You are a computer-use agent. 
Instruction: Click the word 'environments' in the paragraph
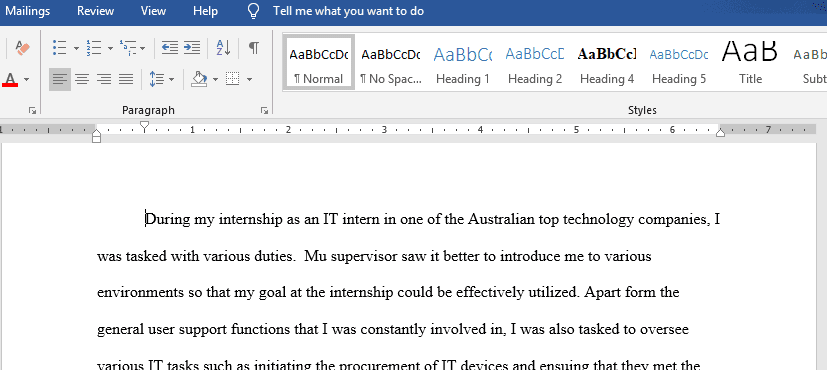(141, 293)
